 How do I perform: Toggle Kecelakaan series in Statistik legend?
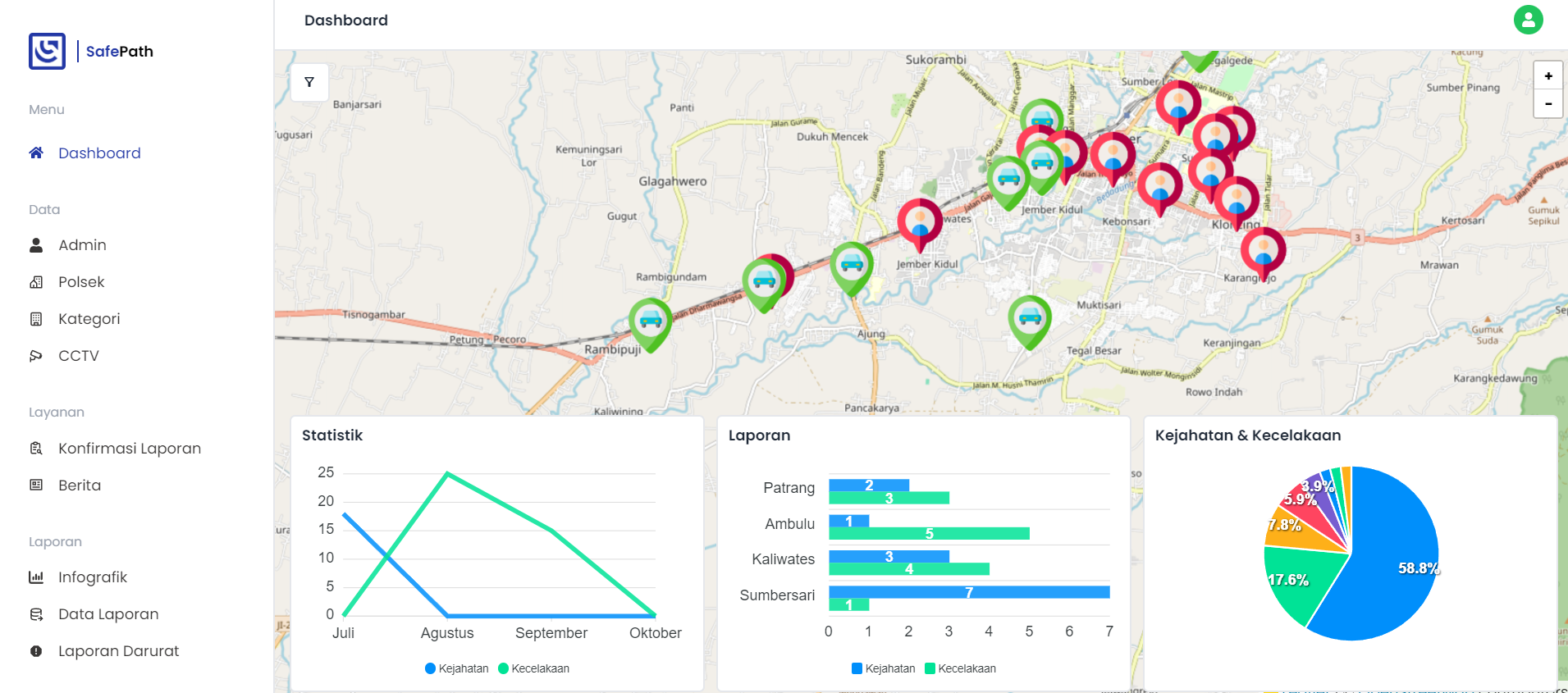533,668
